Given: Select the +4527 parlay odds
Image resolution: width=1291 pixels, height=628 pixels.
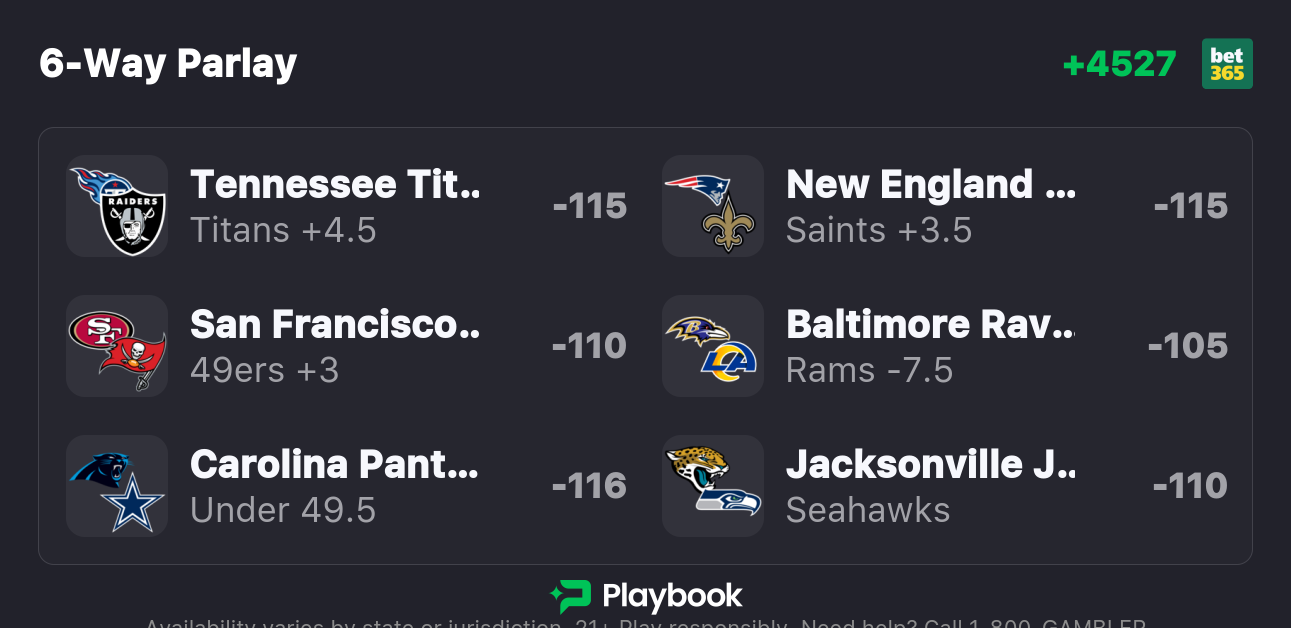Looking at the screenshot, I should (1119, 64).
